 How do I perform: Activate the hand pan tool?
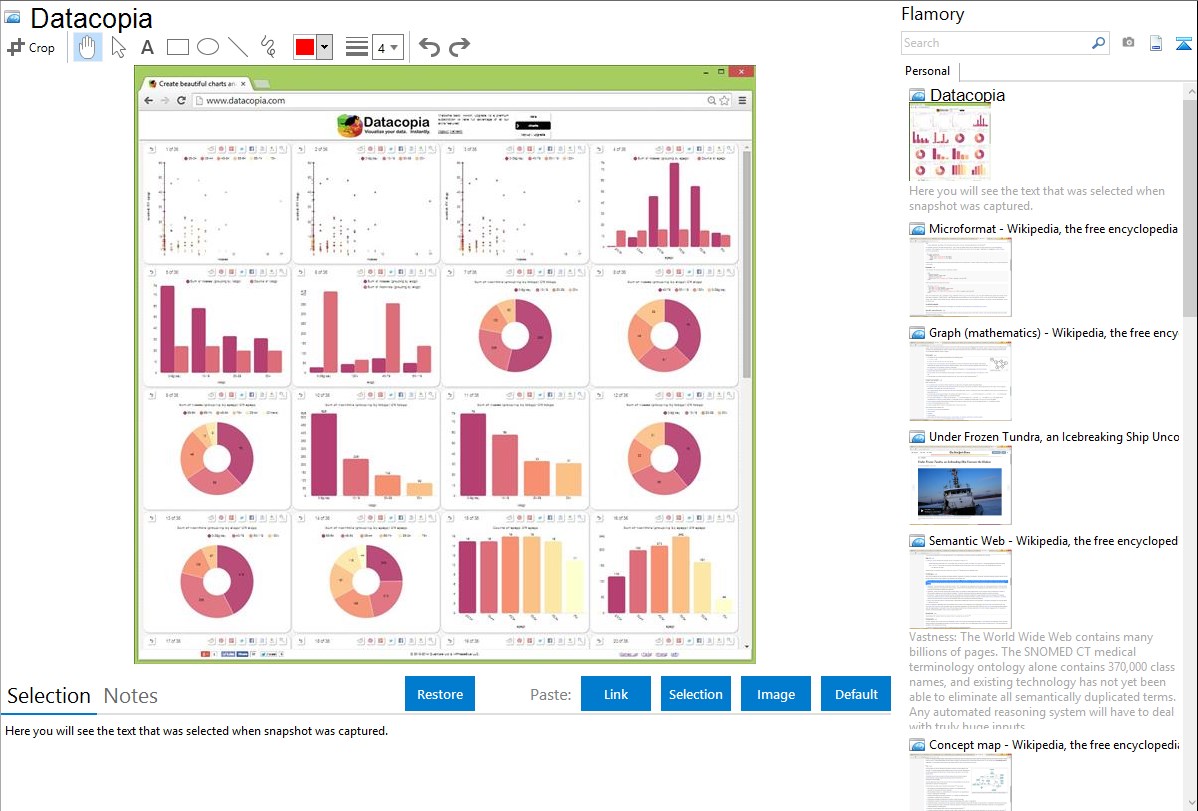(x=87, y=47)
